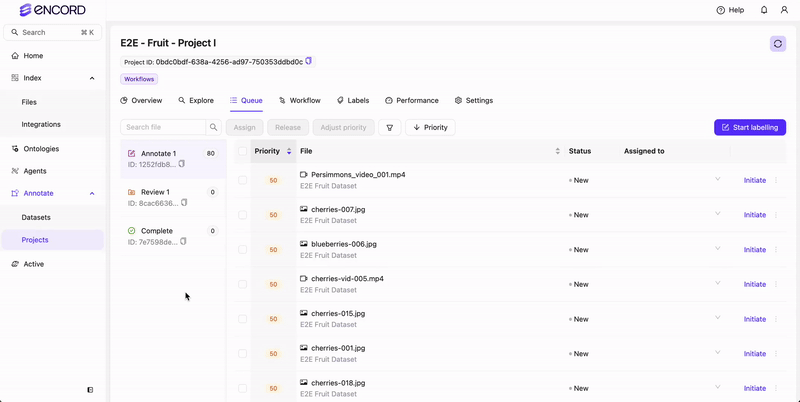This screenshot has height=402, width=800.
Task: Expand assignee dropdown for Persimmons_video_001.mp4
Action: (717, 179)
